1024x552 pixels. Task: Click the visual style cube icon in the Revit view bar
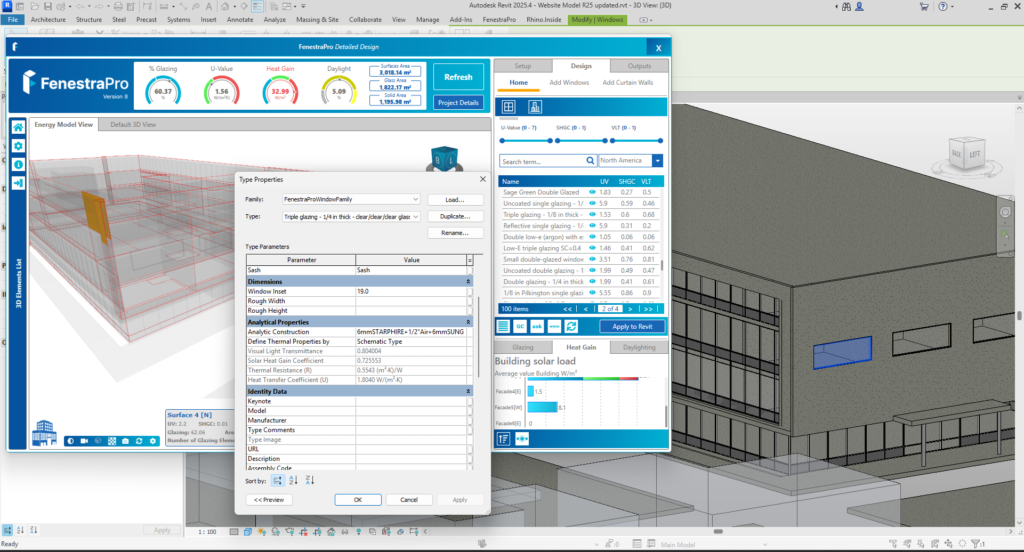pyautogui.click(x=248, y=532)
